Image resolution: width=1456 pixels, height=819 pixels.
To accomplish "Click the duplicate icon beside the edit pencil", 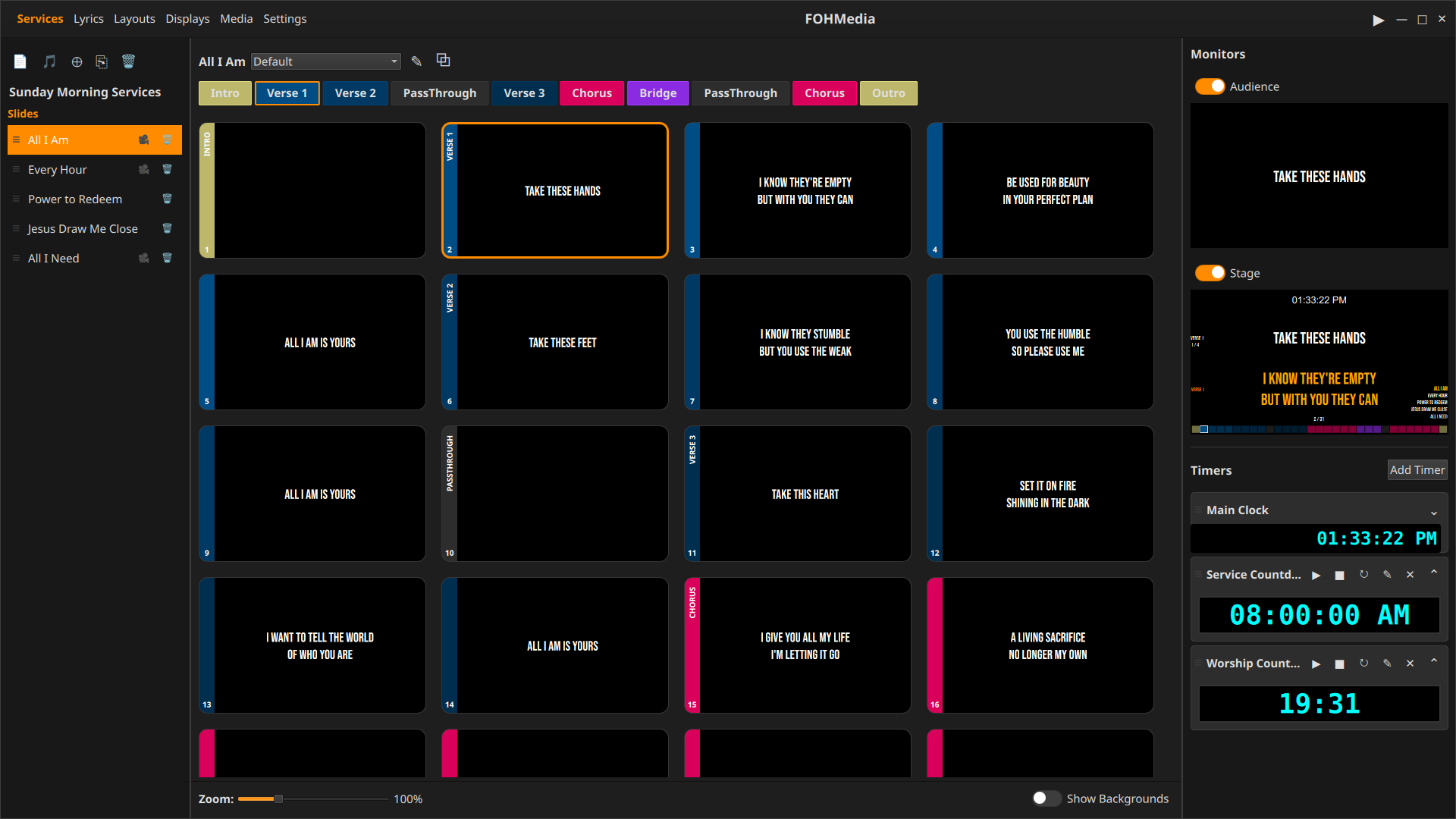I will tap(444, 60).
